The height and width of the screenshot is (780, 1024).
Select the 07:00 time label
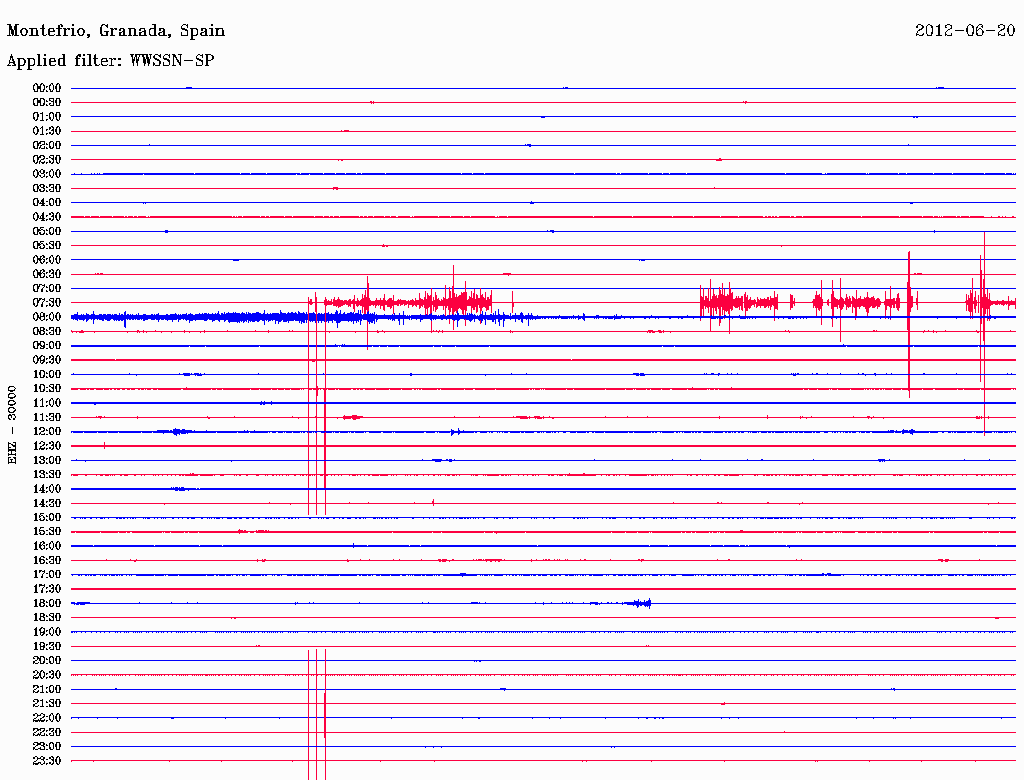[x=47, y=288]
